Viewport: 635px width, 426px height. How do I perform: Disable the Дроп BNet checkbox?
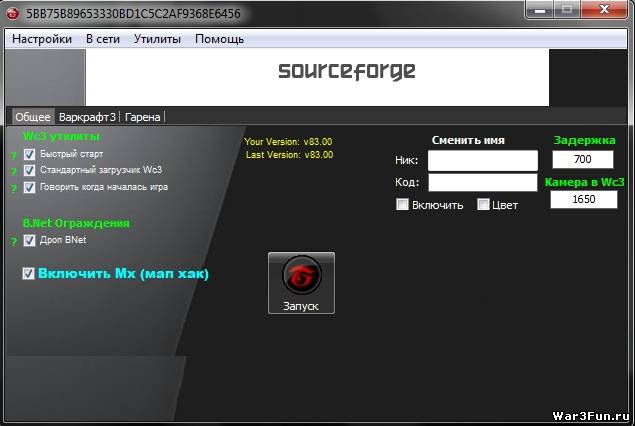[29, 241]
